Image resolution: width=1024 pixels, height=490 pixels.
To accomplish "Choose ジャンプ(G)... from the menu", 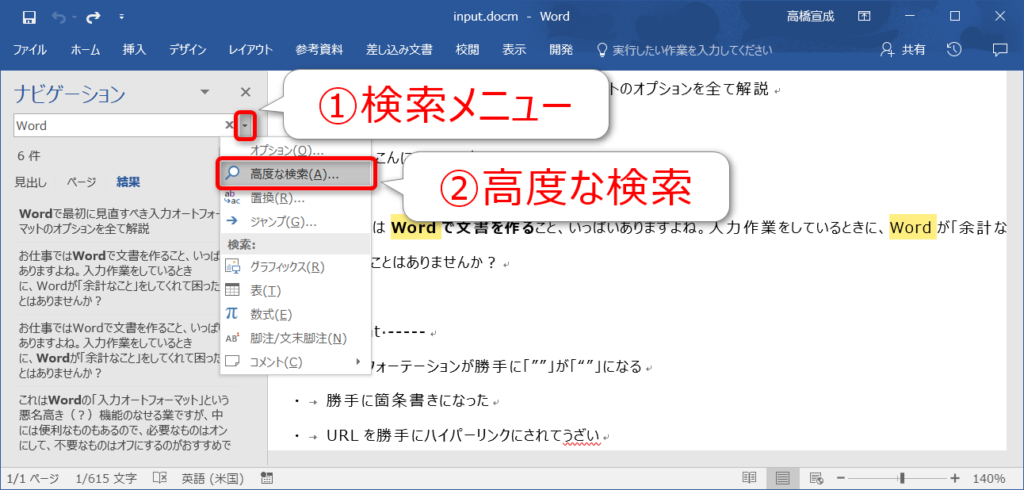I will [296, 221].
